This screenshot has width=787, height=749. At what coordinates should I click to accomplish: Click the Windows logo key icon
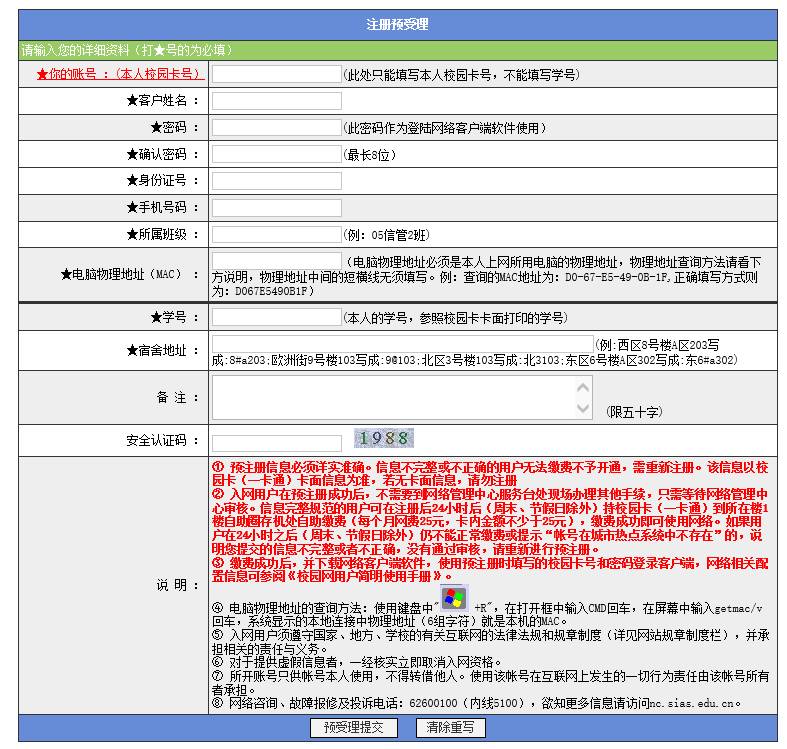[x=455, y=598]
